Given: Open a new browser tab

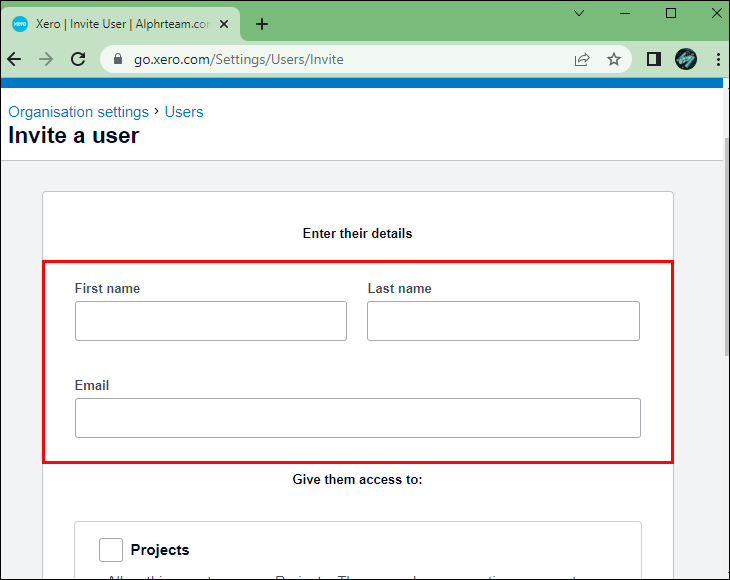Looking at the screenshot, I should coord(262,24).
